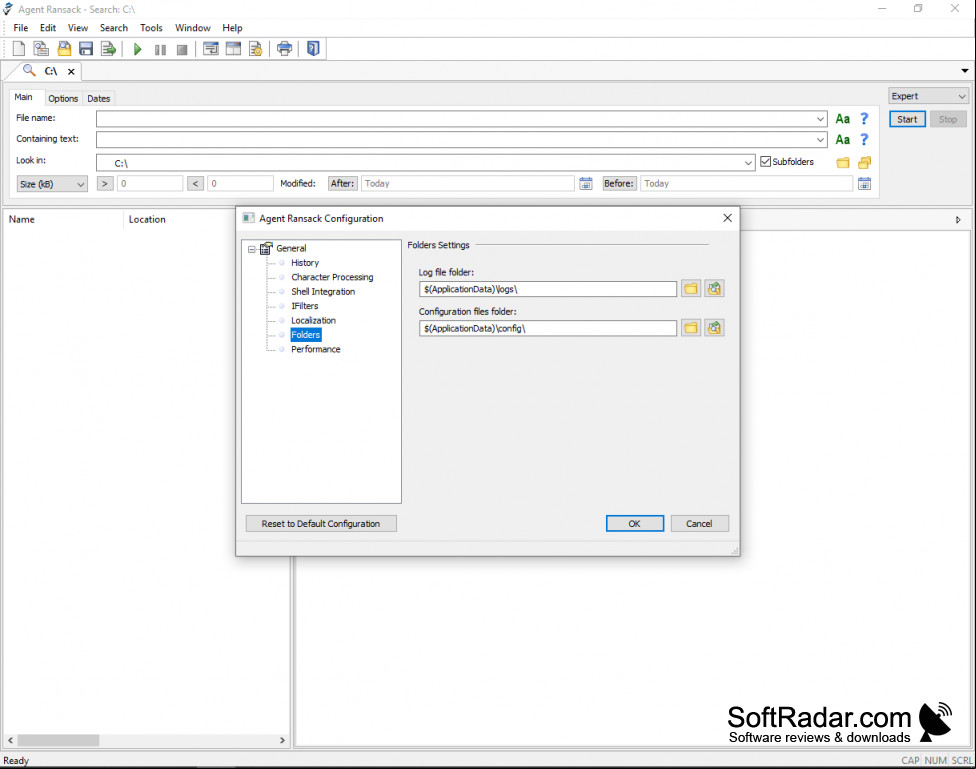Toggle the less-than size filter
This screenshot has height=769, width=976.
tap(195, 184)
